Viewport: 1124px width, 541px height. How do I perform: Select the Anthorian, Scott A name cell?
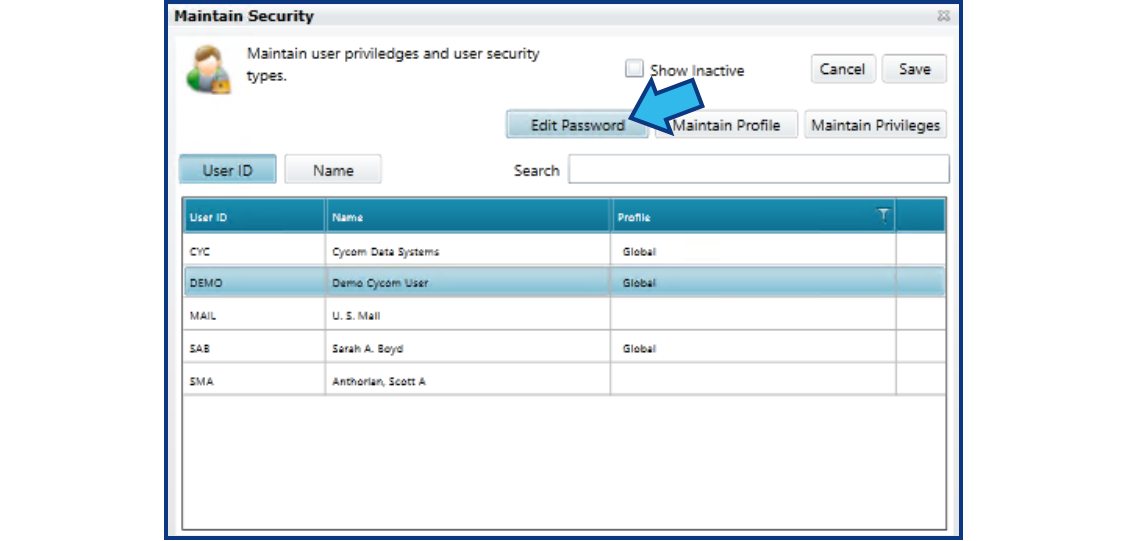click(x=469, y=380)
